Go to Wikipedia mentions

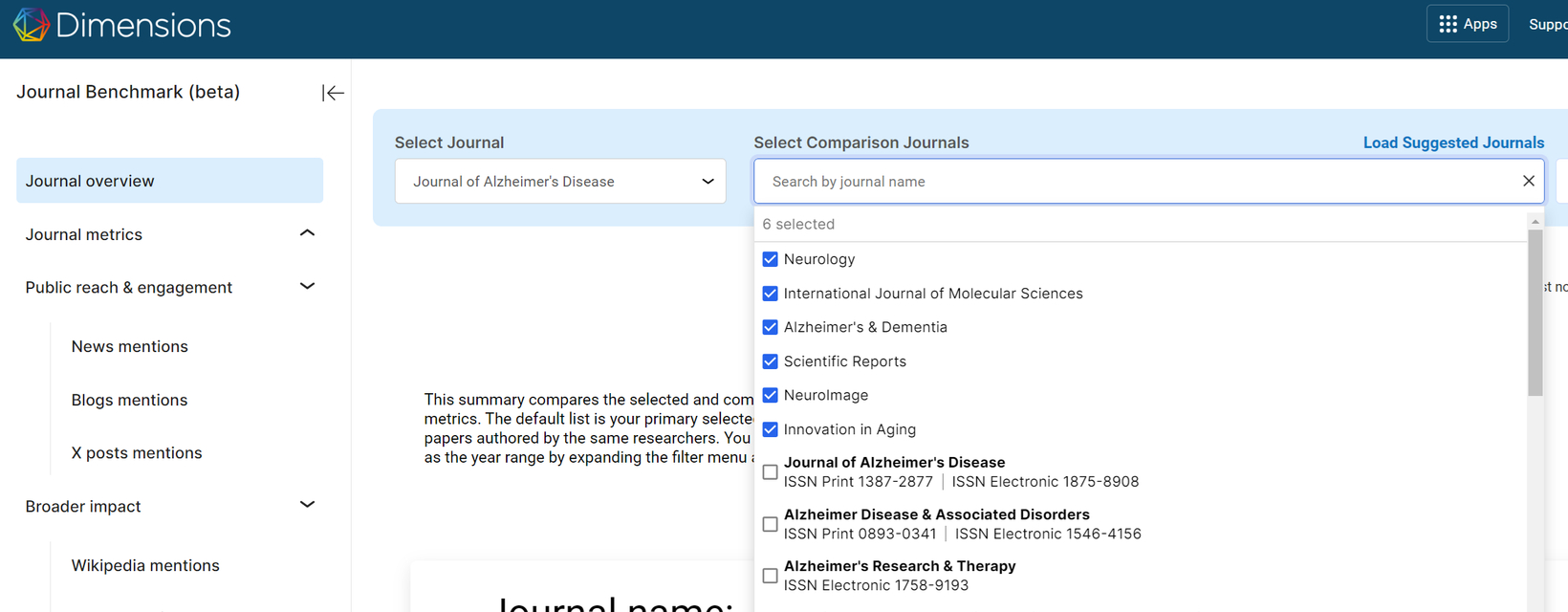pyautogui.click(x=145, y=565)
